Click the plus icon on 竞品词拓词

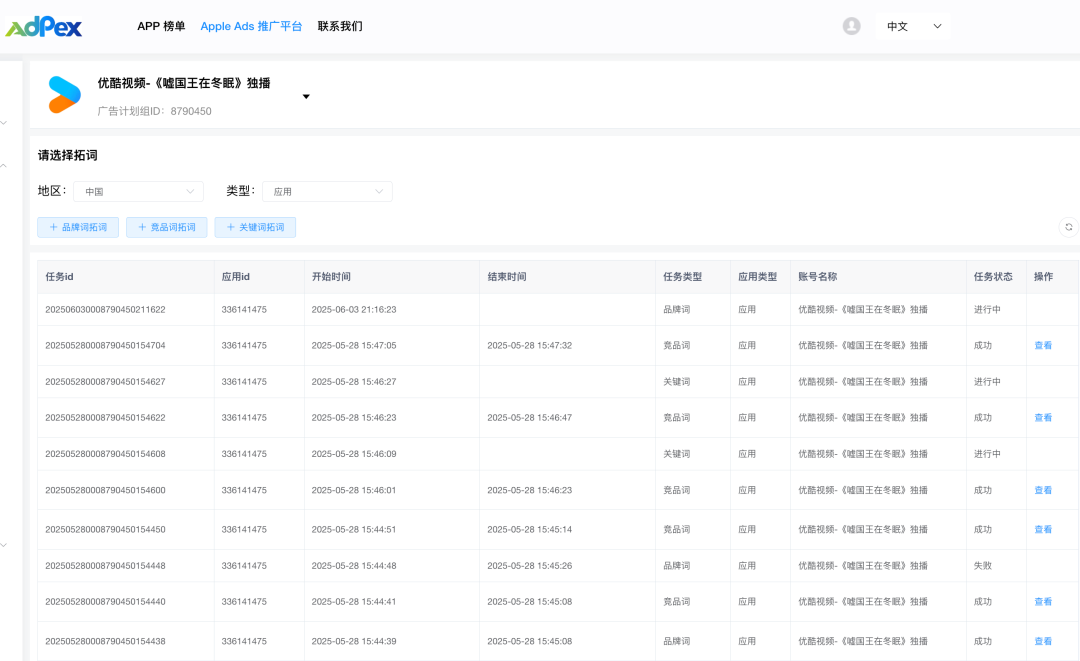coord(141,228)
